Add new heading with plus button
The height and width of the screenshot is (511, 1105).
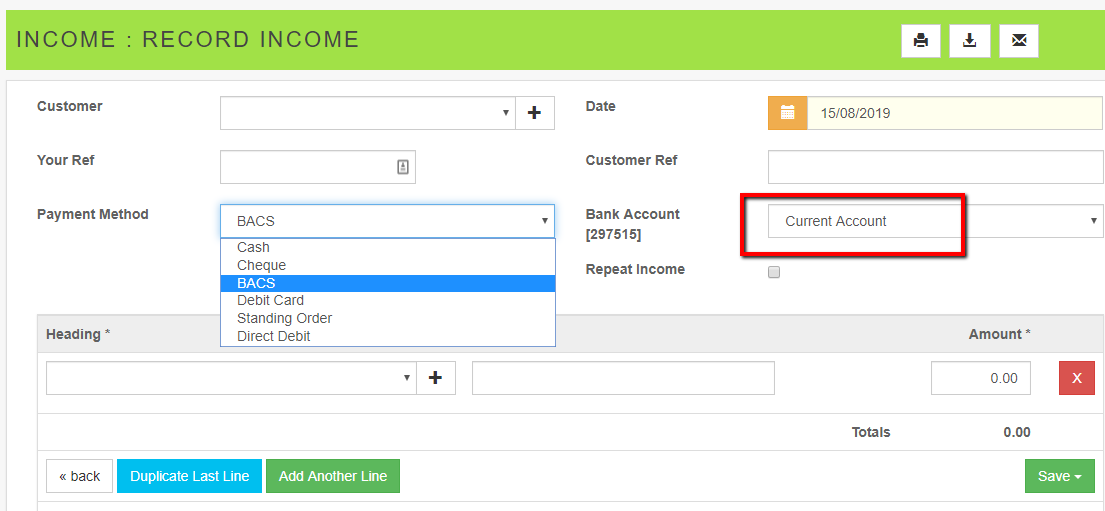point(436,378)
